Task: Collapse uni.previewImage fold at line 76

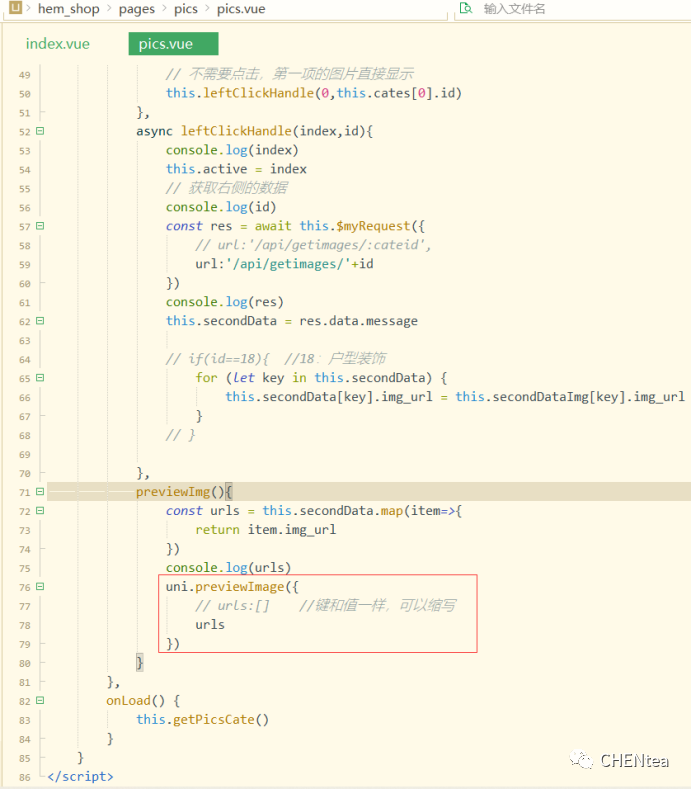Action: tap(40, 586)
